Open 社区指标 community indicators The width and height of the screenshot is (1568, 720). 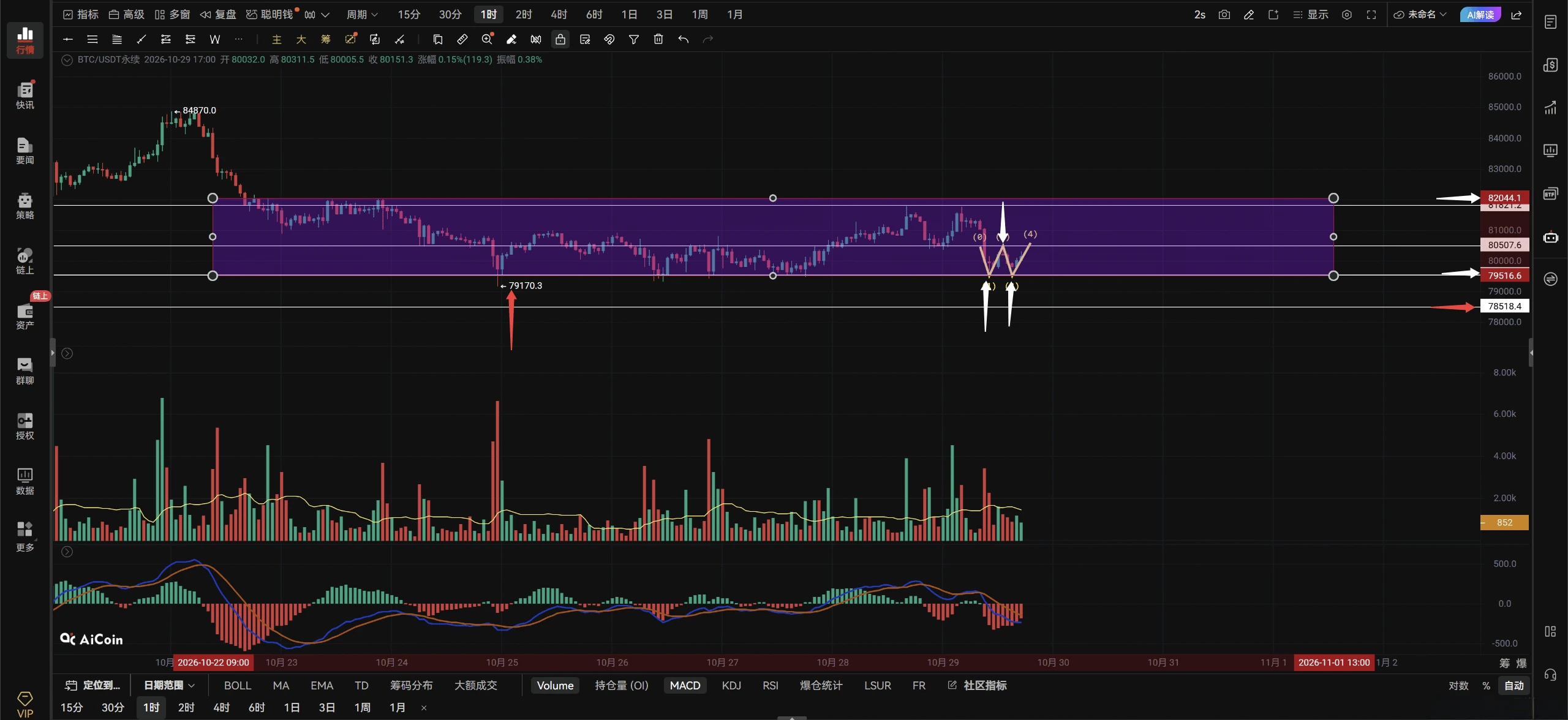pyautogui.click(x=977, y=685)
